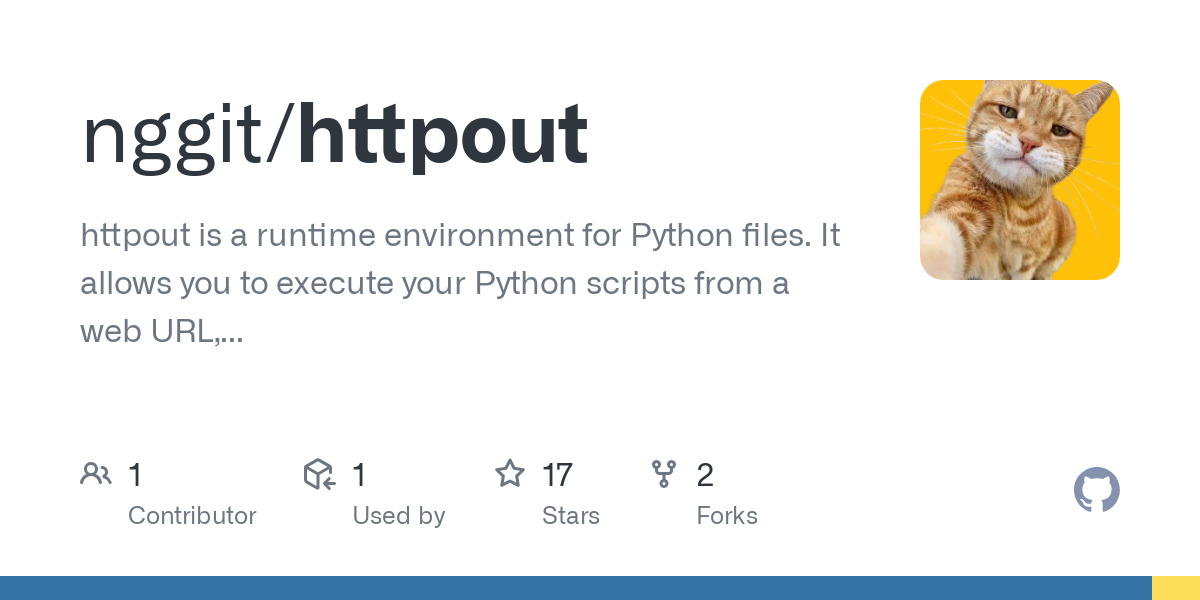Click the Contributor label
This screenshot has height=600, width=1200.
point(192,516)
